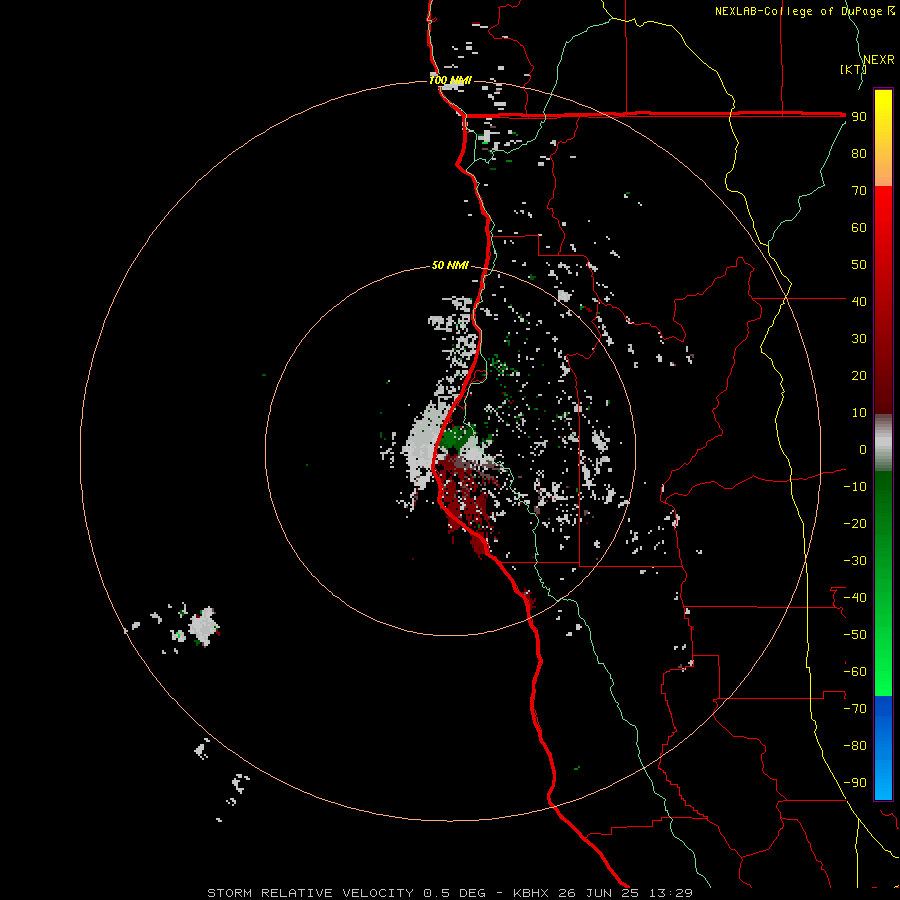The width and height of the screenshot is (900, 900).
Task: Click the Storm Relative Velocity caption text
Action: [449, 893]
